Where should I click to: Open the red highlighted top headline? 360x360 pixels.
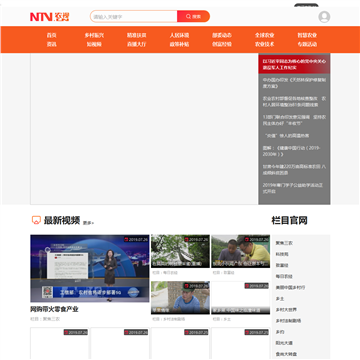coord(294,64)
